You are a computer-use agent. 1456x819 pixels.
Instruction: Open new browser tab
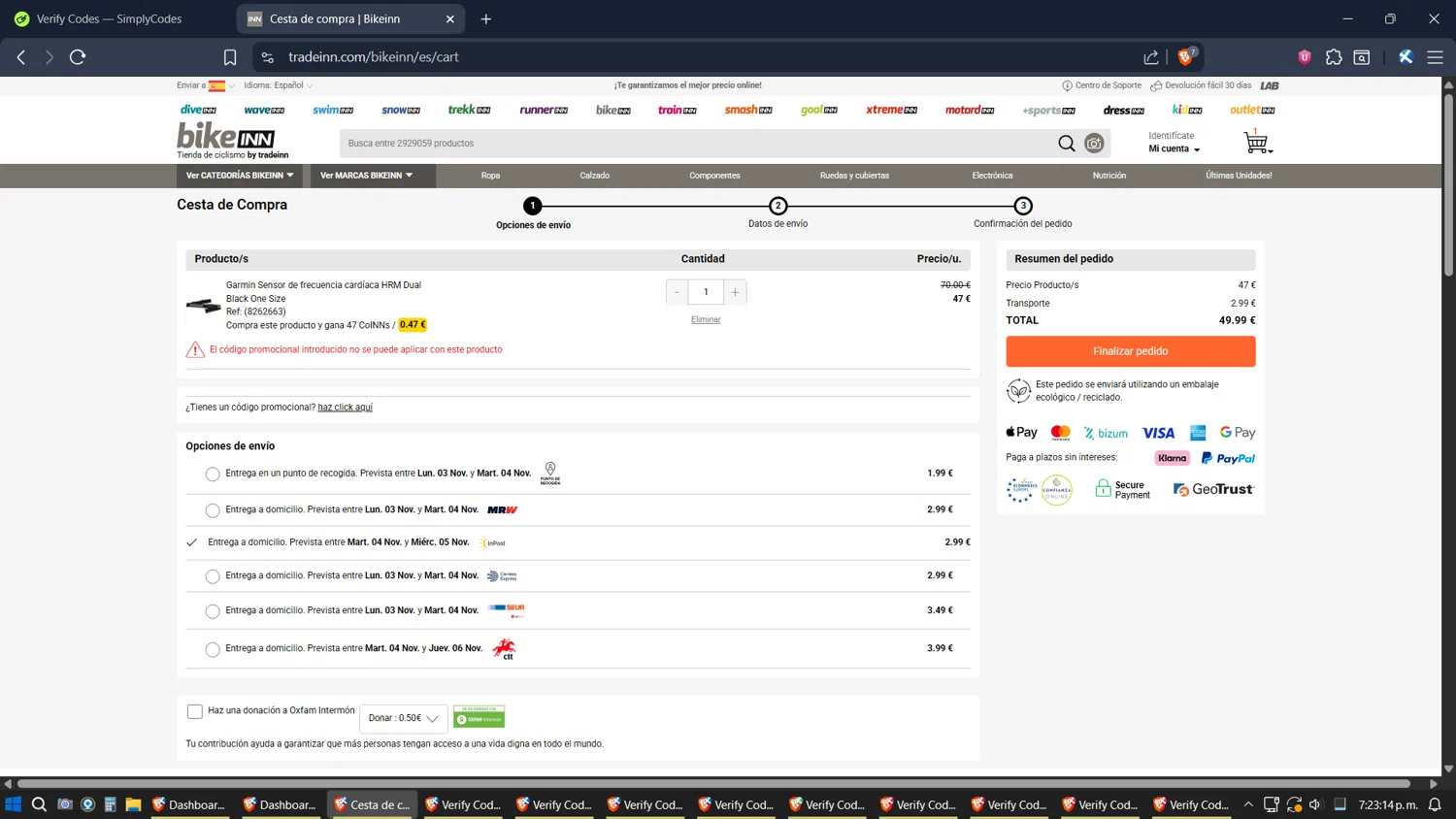pyautogui.click(x=486, y=18)
